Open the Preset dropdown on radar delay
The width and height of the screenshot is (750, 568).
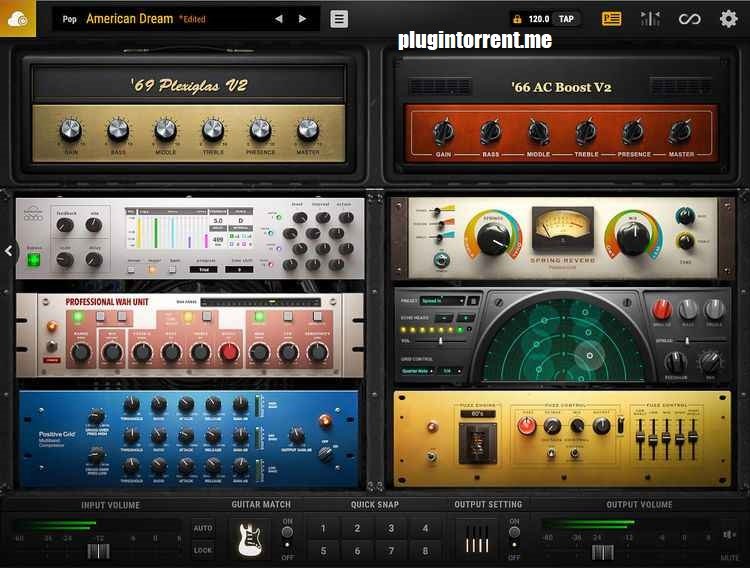coord(442,301)
